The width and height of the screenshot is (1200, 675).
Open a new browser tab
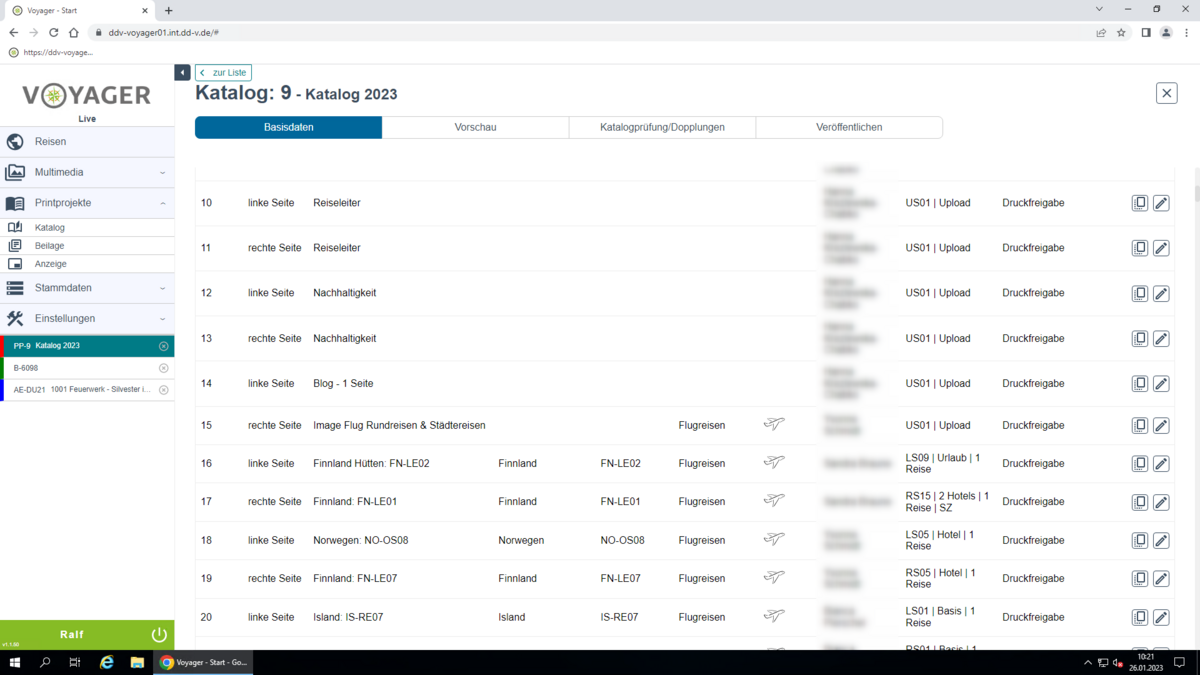coord(168,10)
